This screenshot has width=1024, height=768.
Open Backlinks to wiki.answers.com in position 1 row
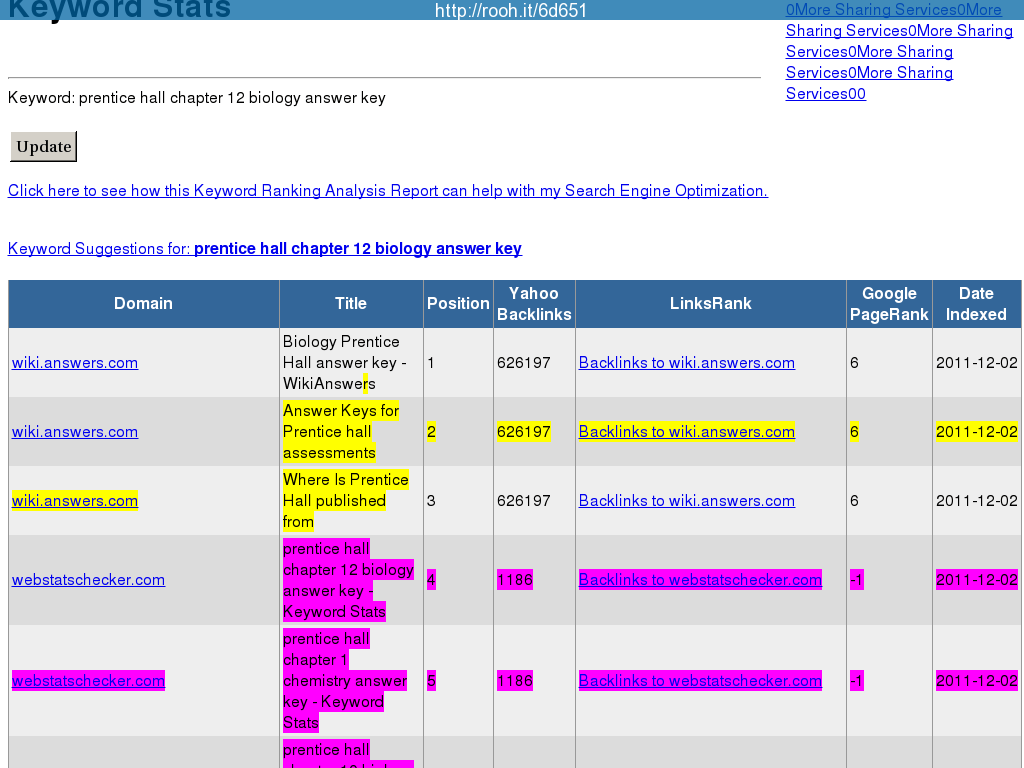pyautogui.click(x=686, y=363)
